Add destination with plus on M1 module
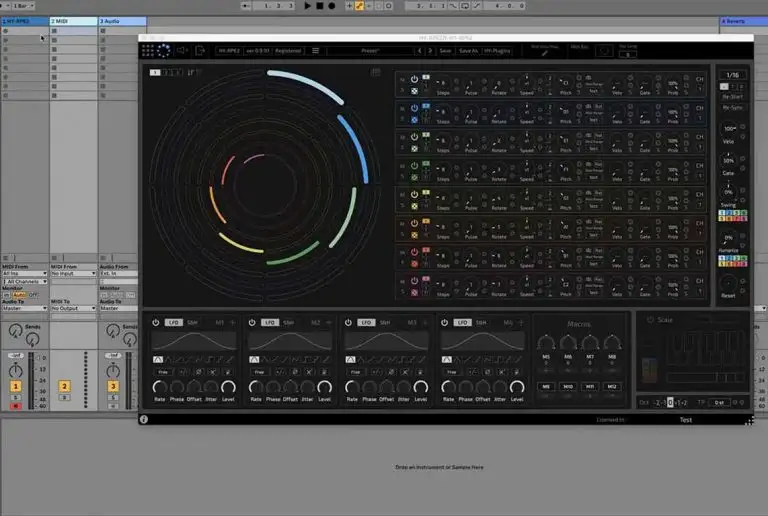This screenshot has height=516, width=768. (x=232, y=323)
